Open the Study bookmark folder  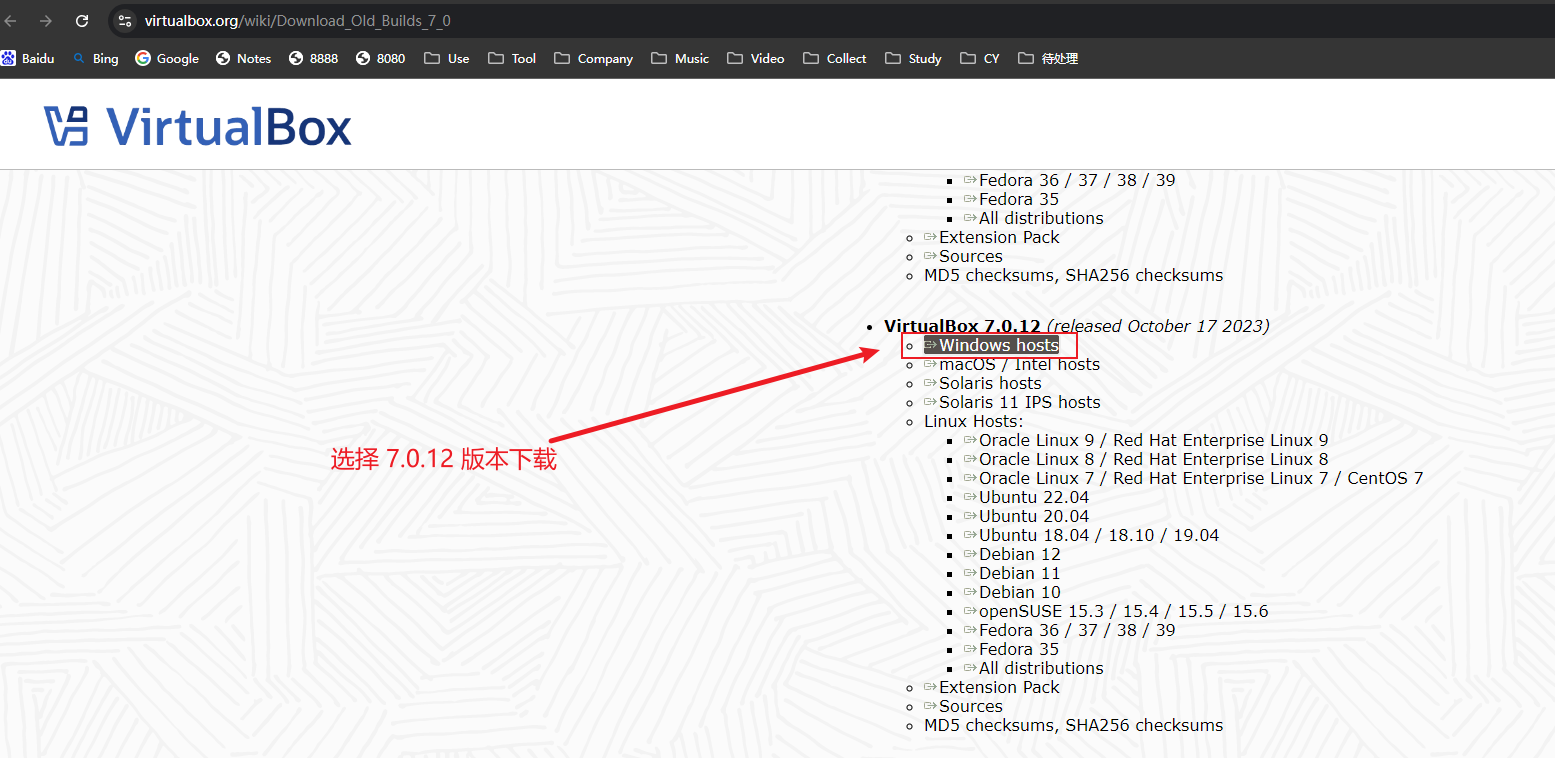click(x=913, y=58)
